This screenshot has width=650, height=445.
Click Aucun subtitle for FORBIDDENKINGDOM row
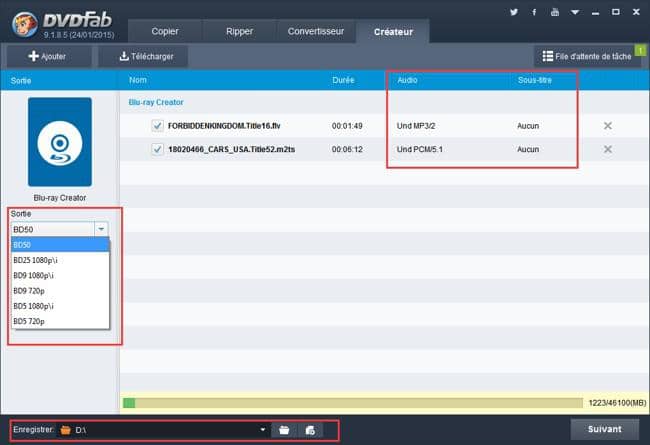coord(528,126)
